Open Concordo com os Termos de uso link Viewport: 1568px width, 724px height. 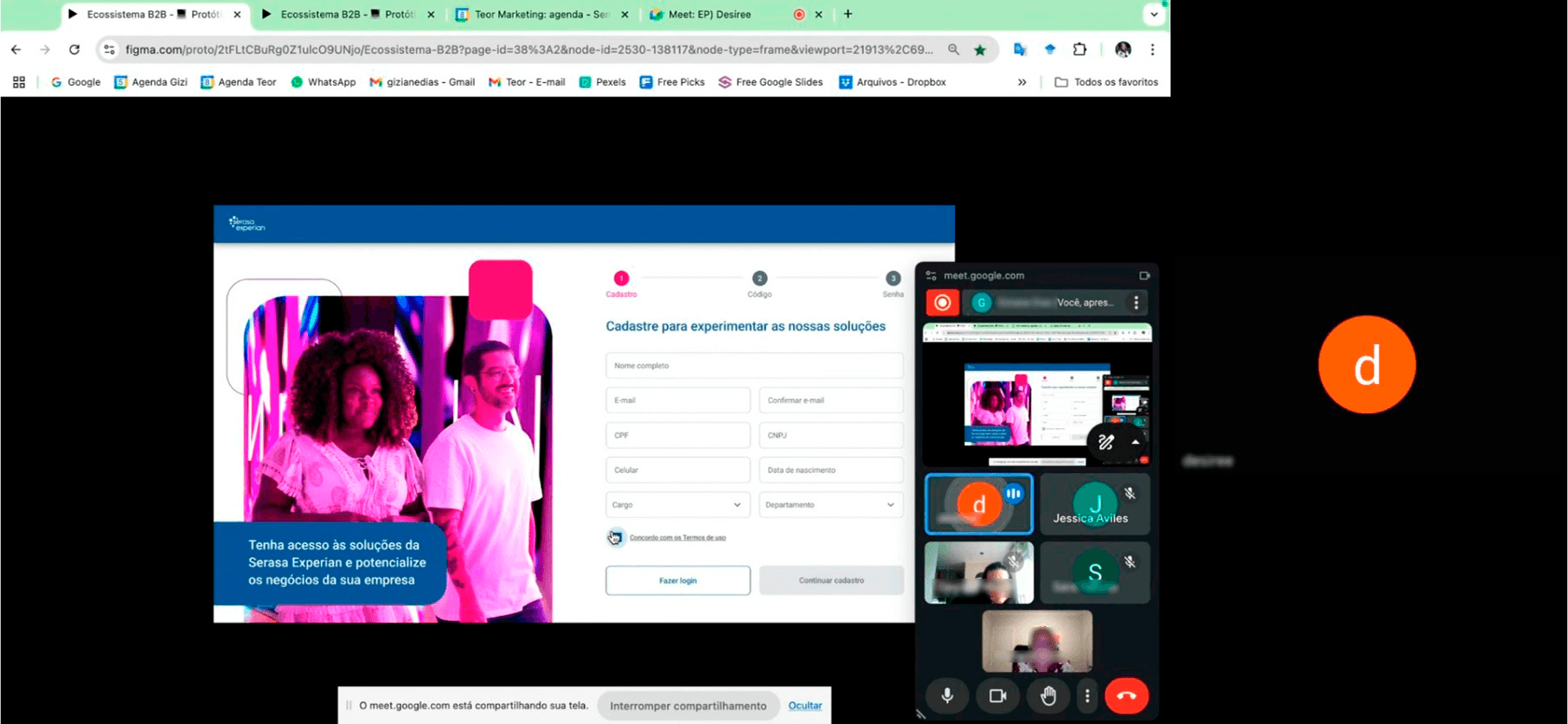click(x=677, y=538)
